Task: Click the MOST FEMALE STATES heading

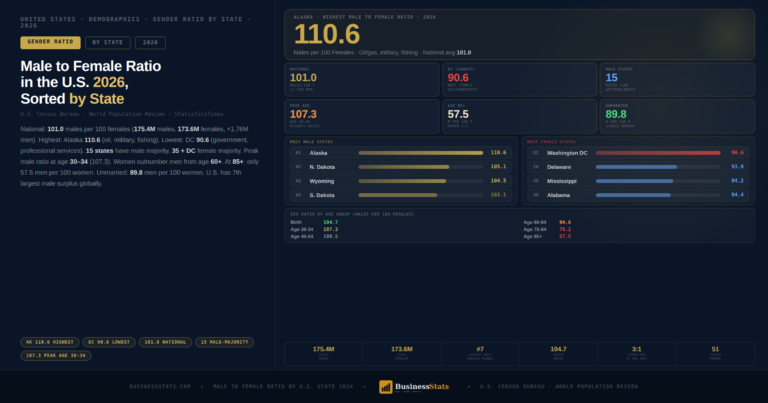Action: click(552, 142)
